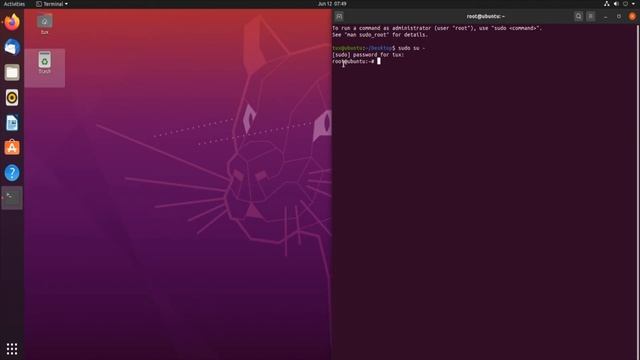Close the terminal window
The width and height of the screenshot is (640, 360).
click(632, 16)
